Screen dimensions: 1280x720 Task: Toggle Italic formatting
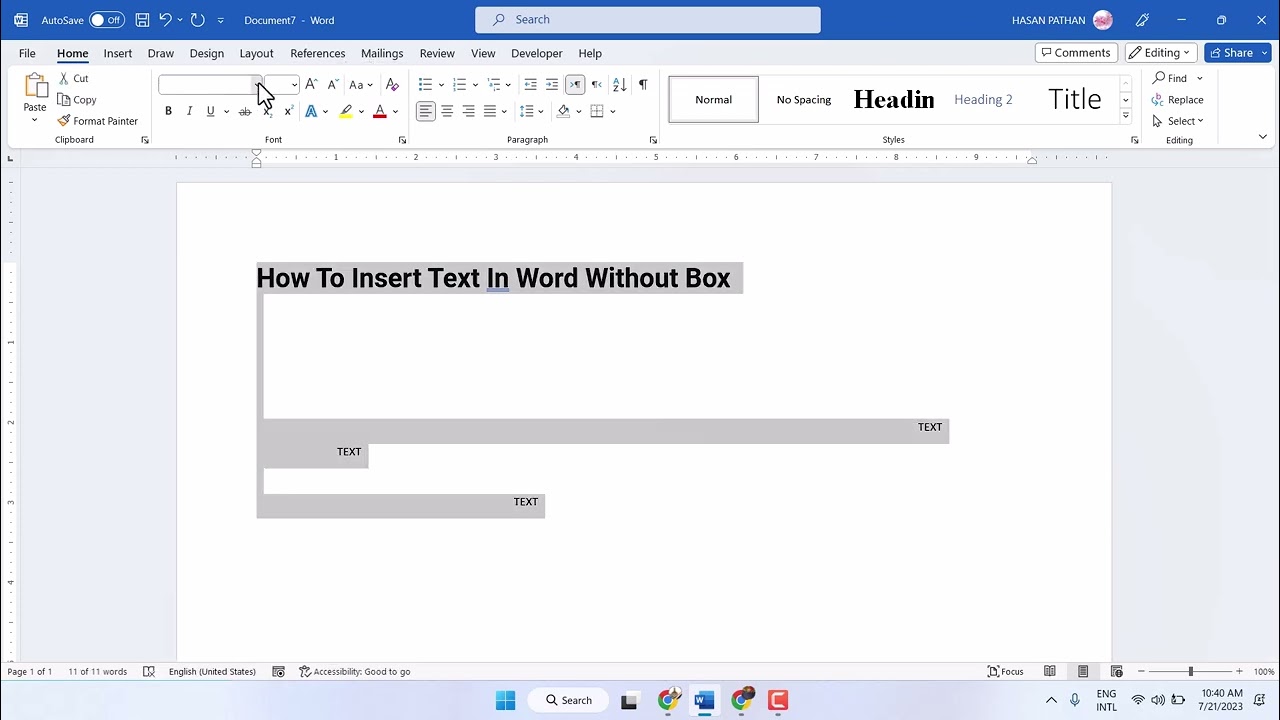point(189,111)
